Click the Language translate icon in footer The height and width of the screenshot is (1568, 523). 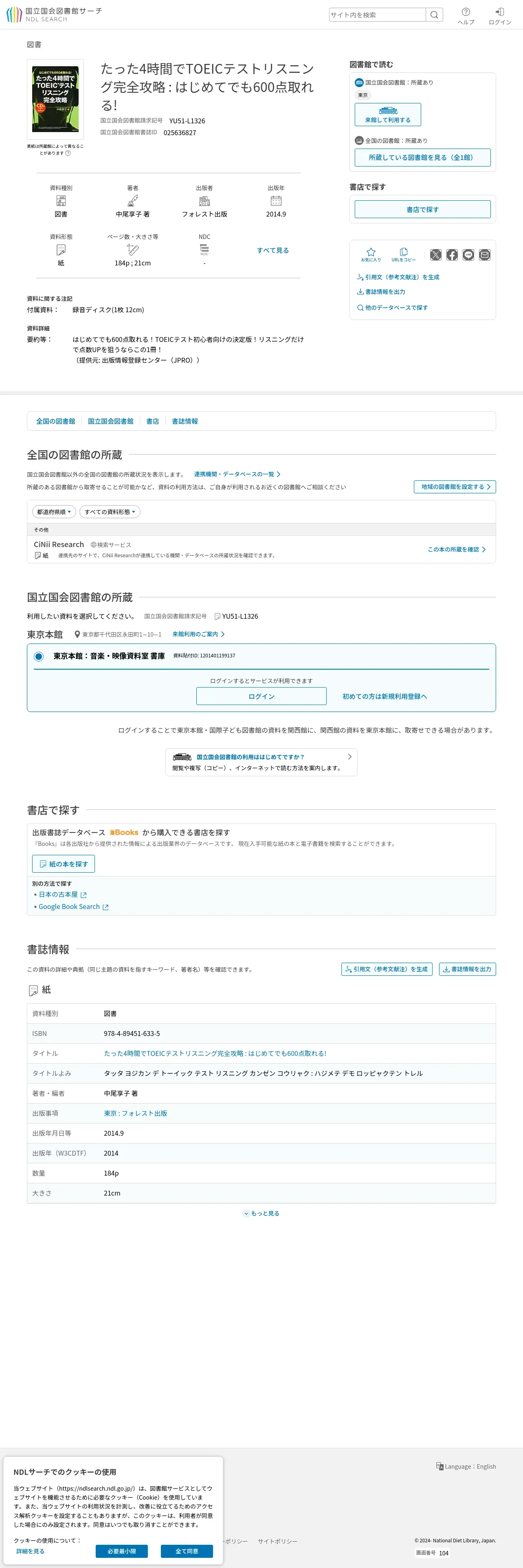coord(439,1466)
